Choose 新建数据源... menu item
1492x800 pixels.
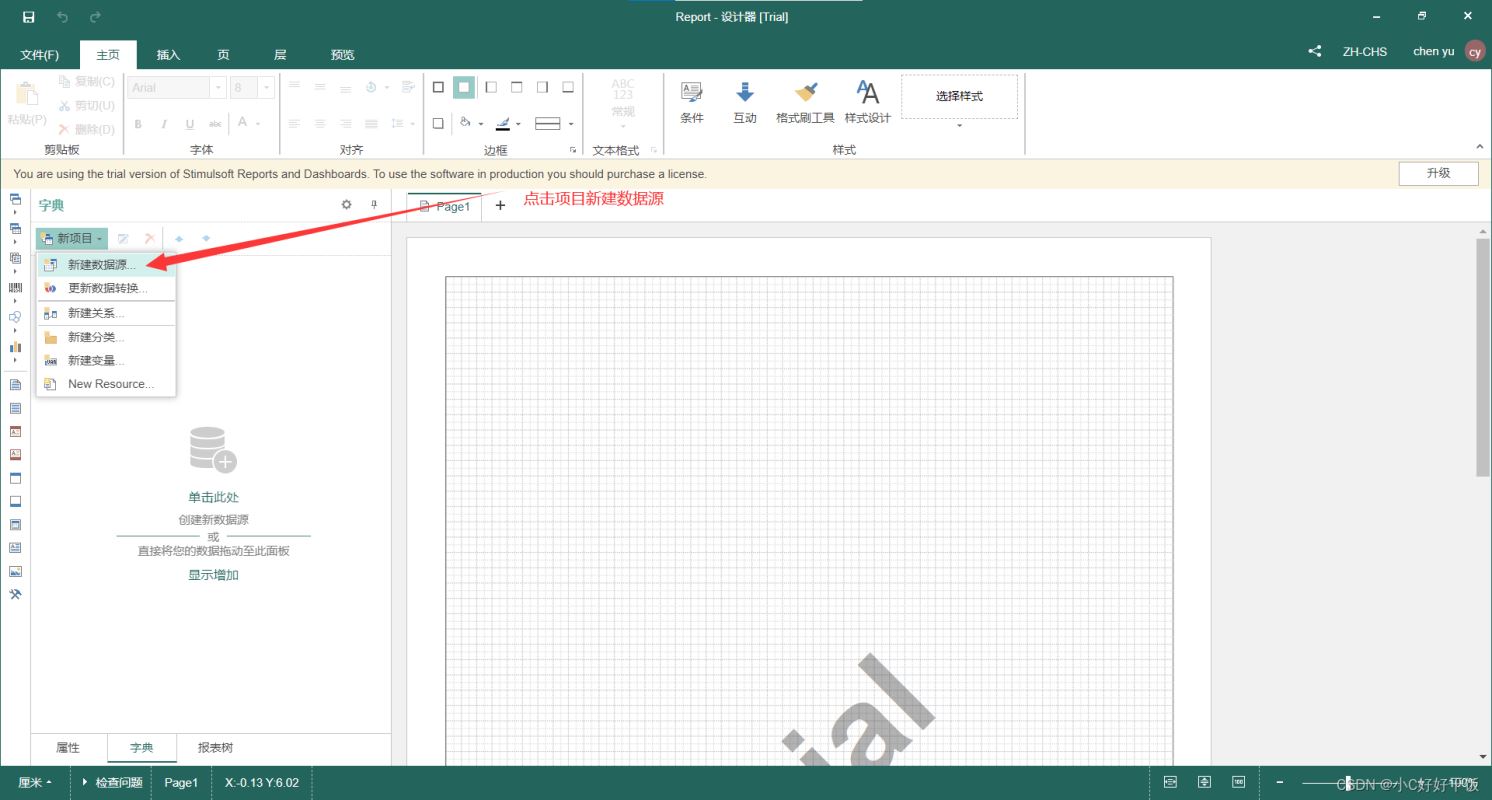(107, 265)
